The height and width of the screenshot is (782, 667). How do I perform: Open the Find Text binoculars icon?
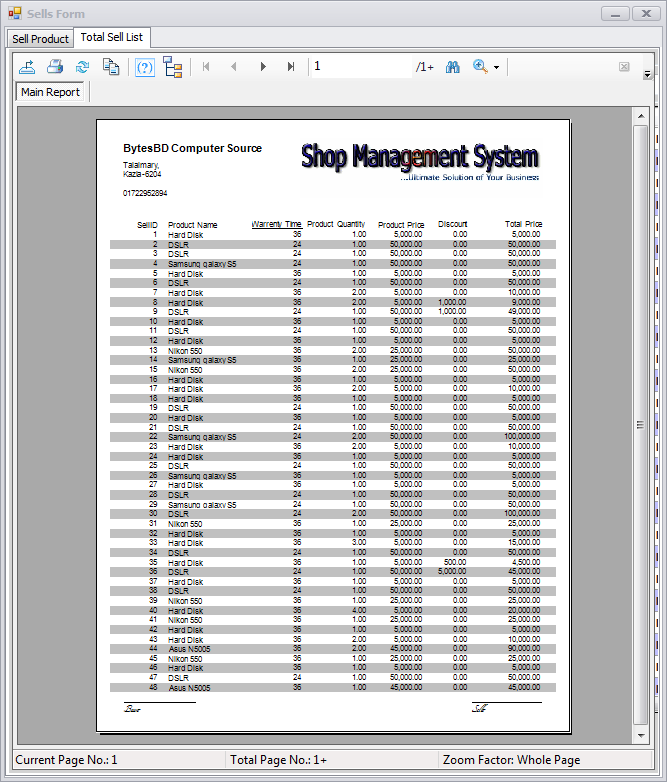[x=452, y=67]
